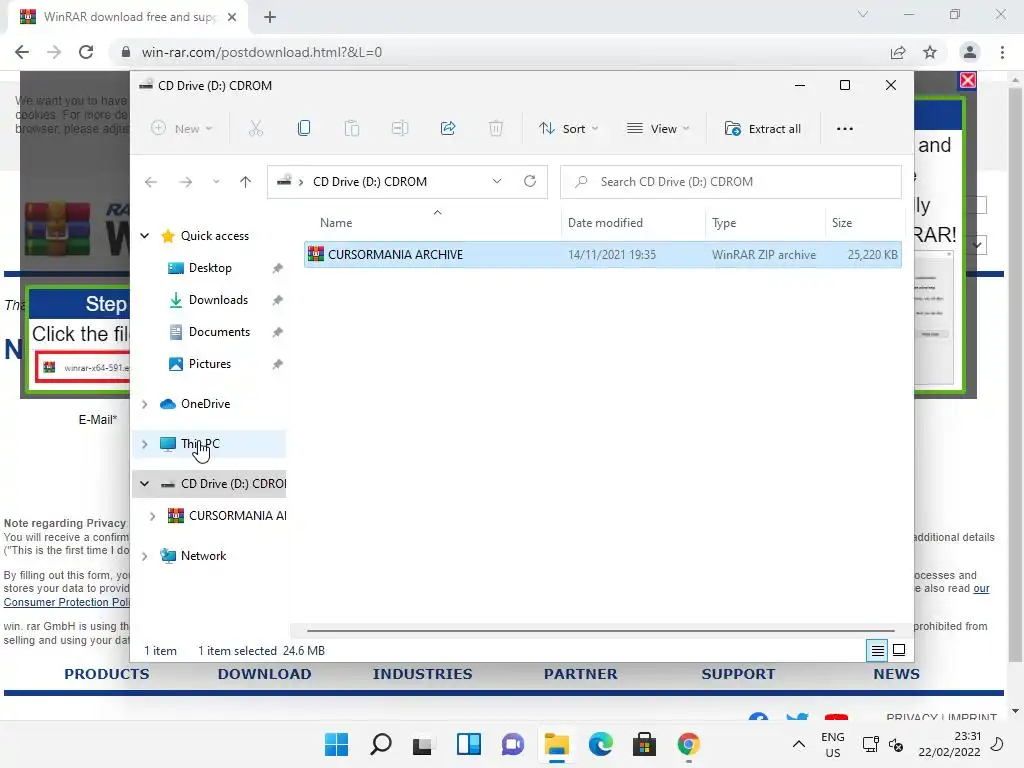Collapse the Quick access tree node

coord(145,236)
